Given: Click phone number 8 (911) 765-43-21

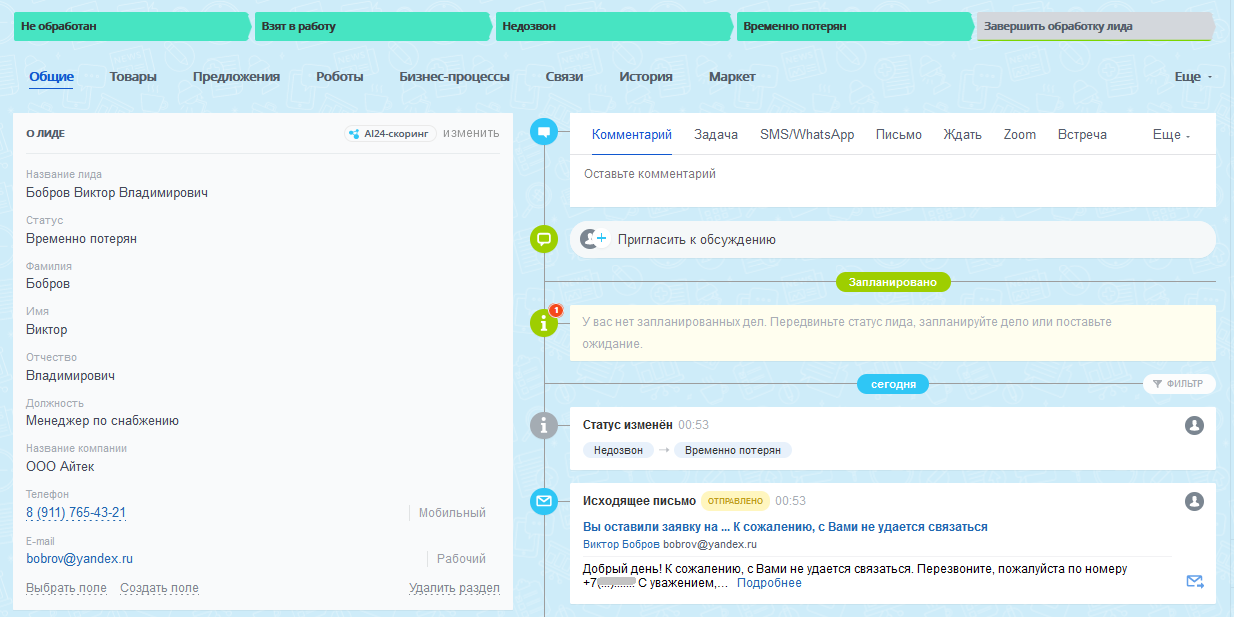Looking at the screenshot, I should pyautogui.click(x=76, y=513).
